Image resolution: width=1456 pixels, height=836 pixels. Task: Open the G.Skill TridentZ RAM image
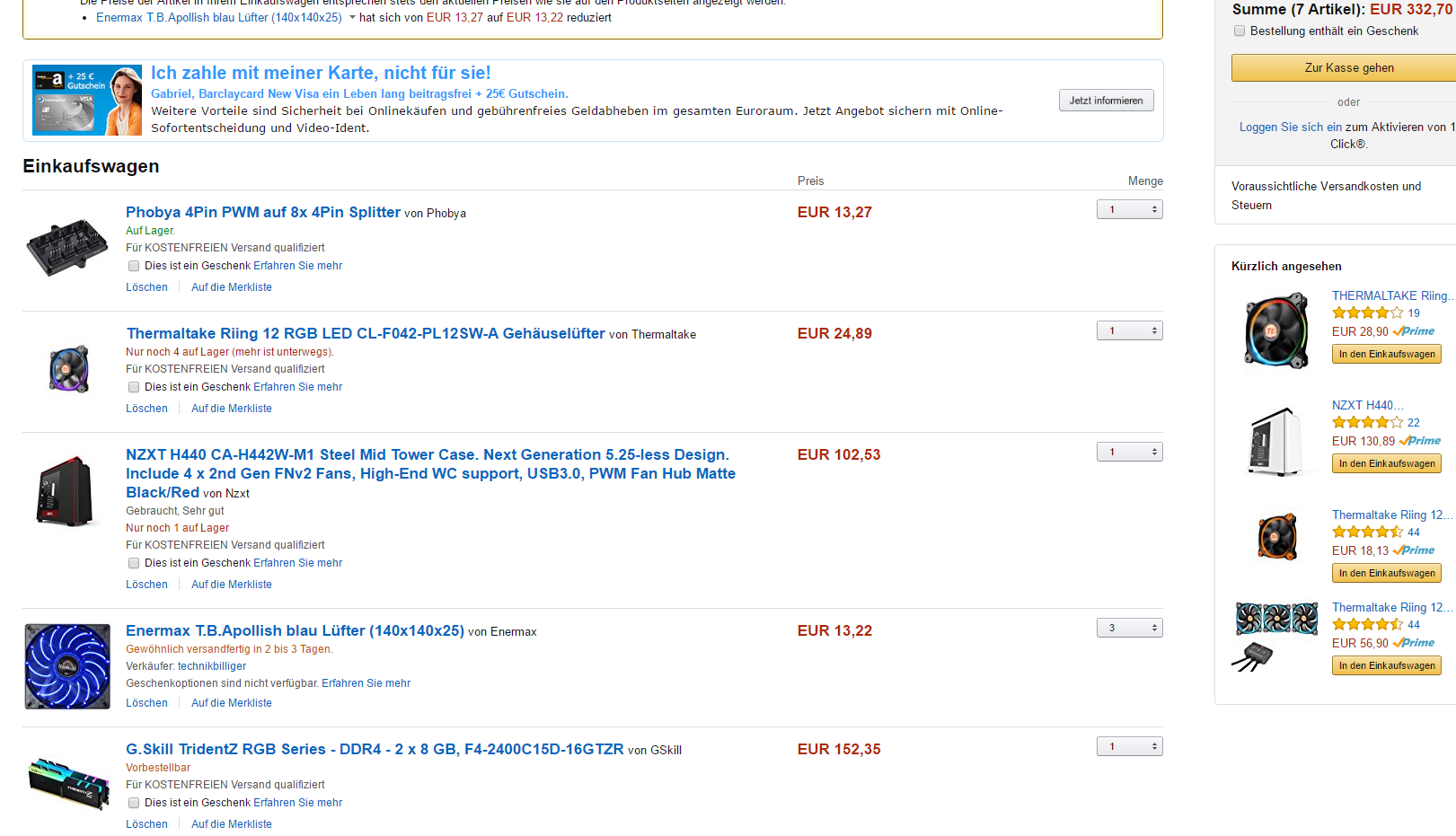[x=69, y=782]
